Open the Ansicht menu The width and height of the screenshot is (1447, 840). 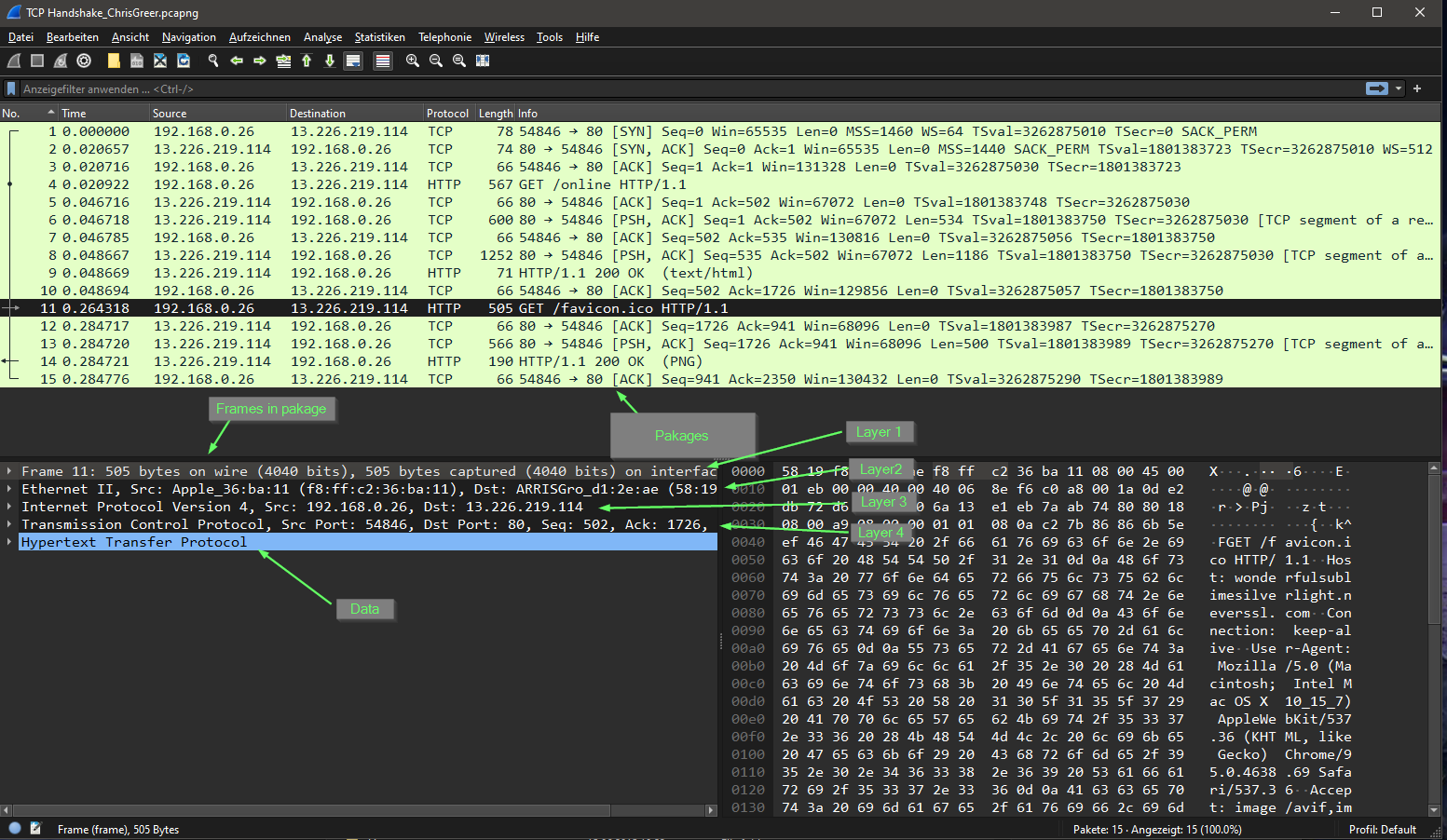click(130, 37)
